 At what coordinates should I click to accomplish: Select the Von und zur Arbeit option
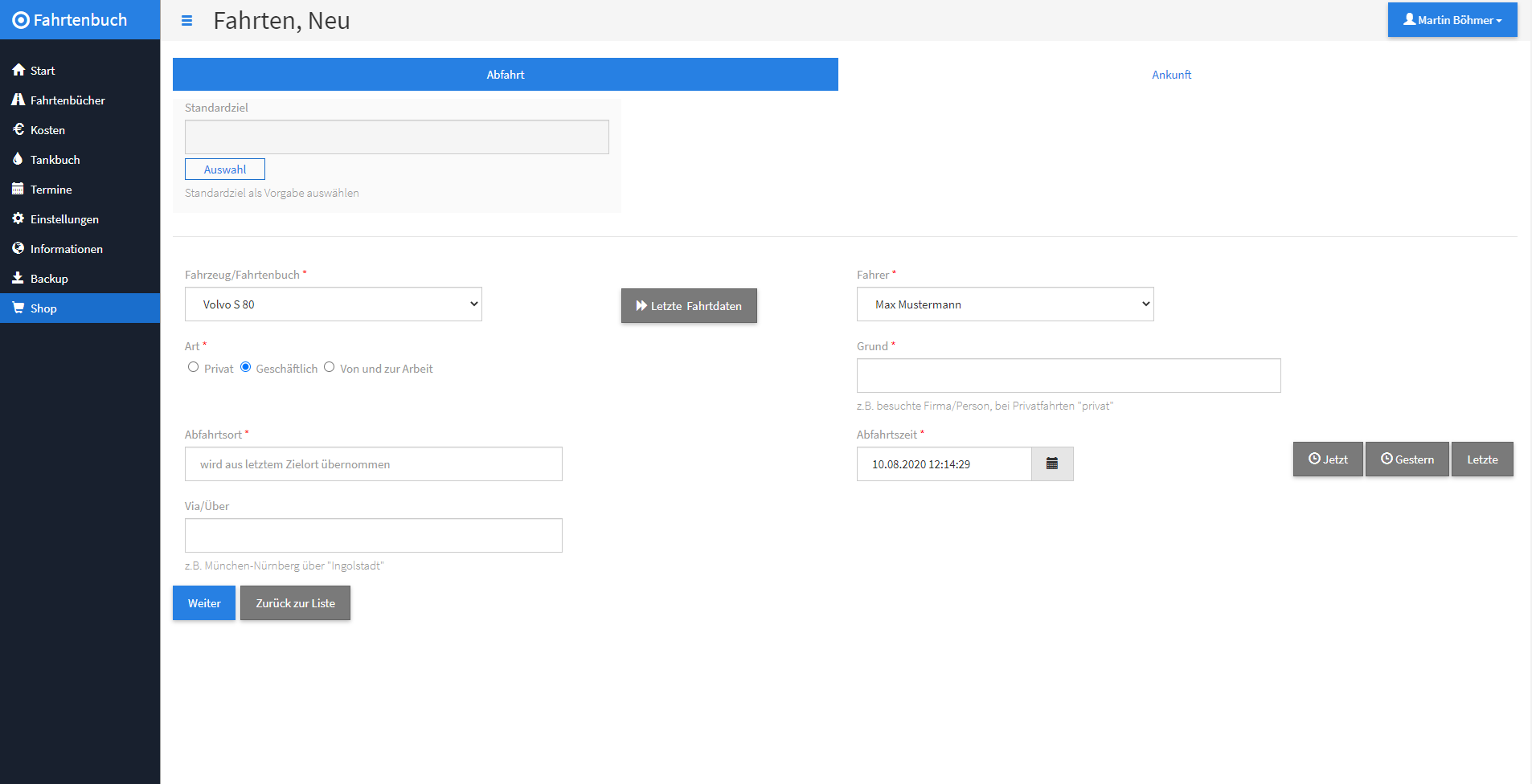329,367
